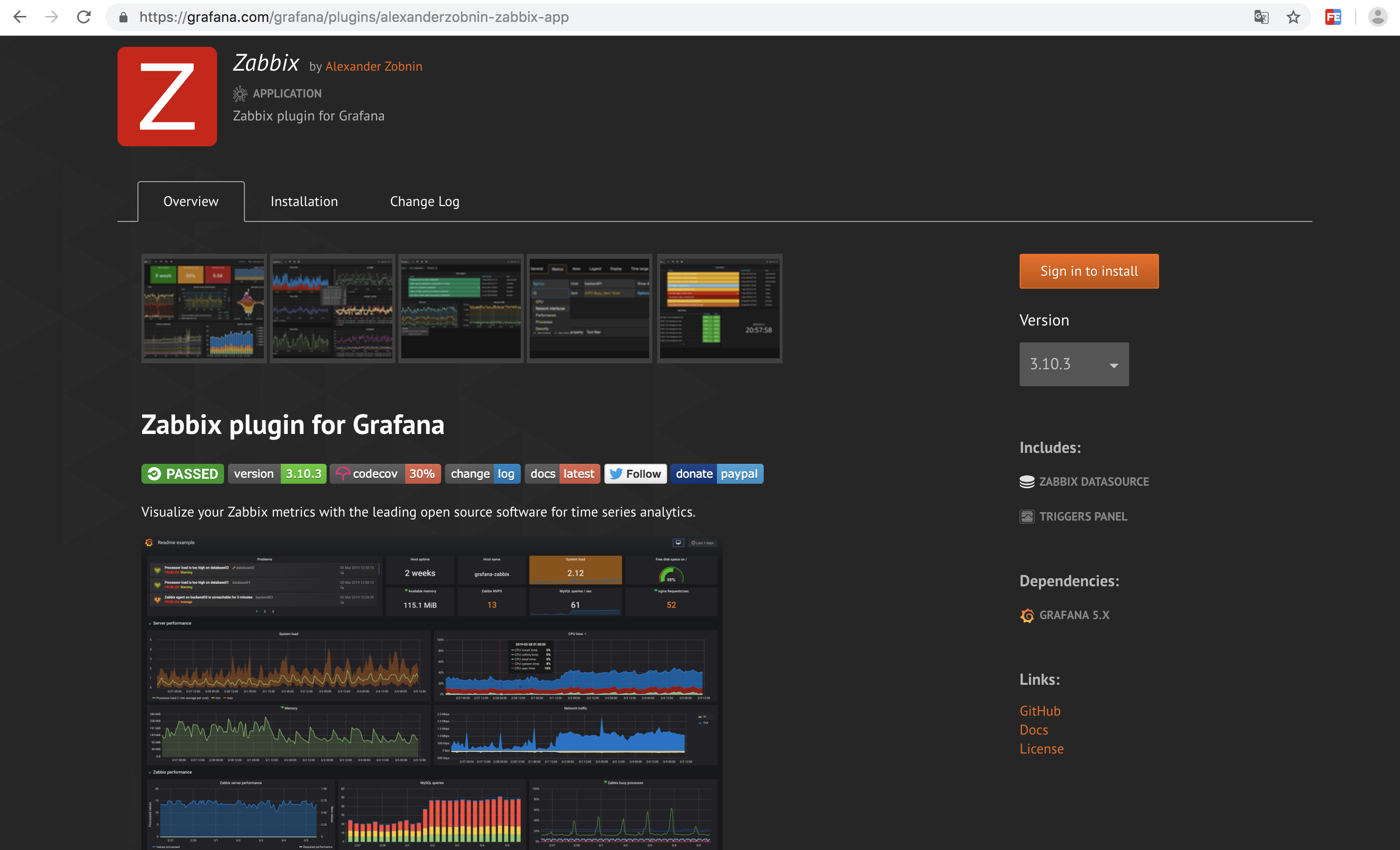Image resolution: width=1400 pixels, height=850 pixels.
Task: Click the Grafana 5.x logo icon
Action: tap(1027, 616)
